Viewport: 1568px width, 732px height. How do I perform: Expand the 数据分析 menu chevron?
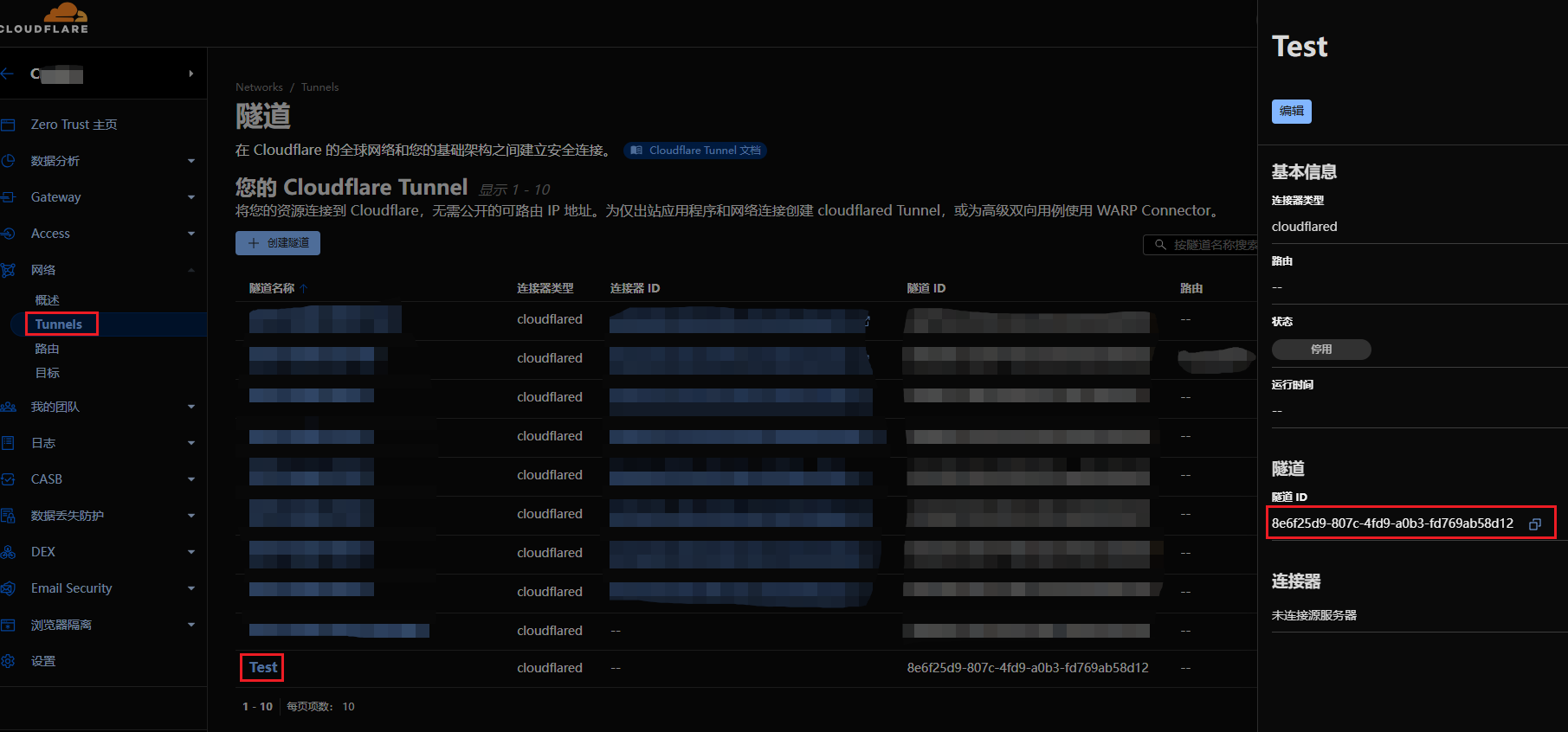tap(191, 161)
